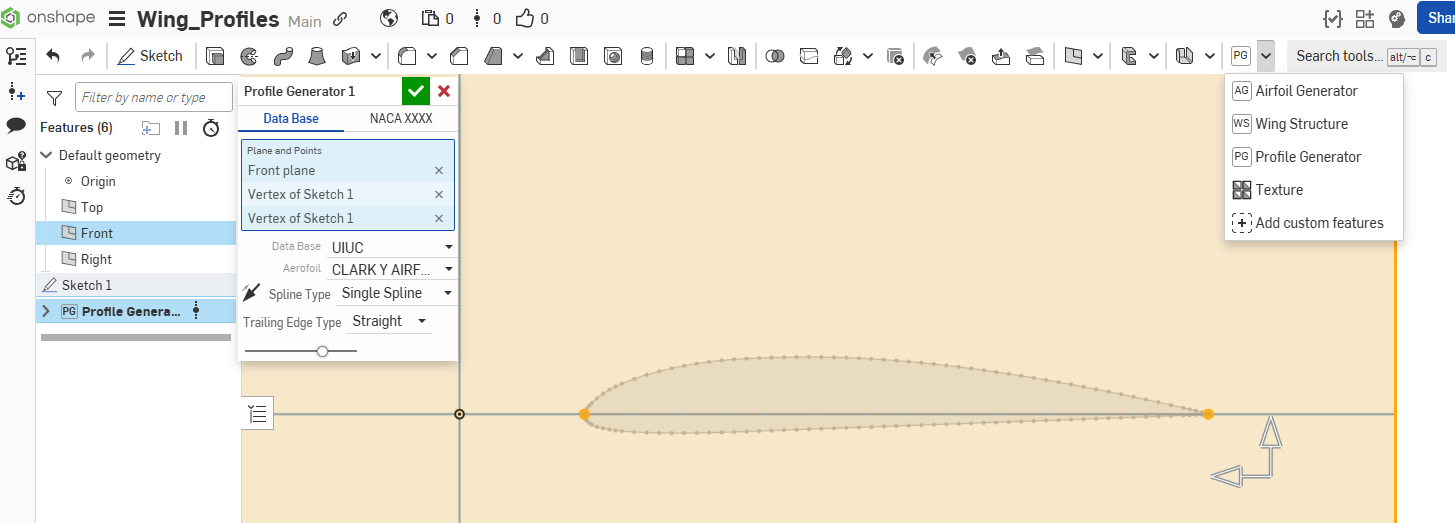Choose Profile Generator from the menu

pyautogui.click(x=1314, y=157)
